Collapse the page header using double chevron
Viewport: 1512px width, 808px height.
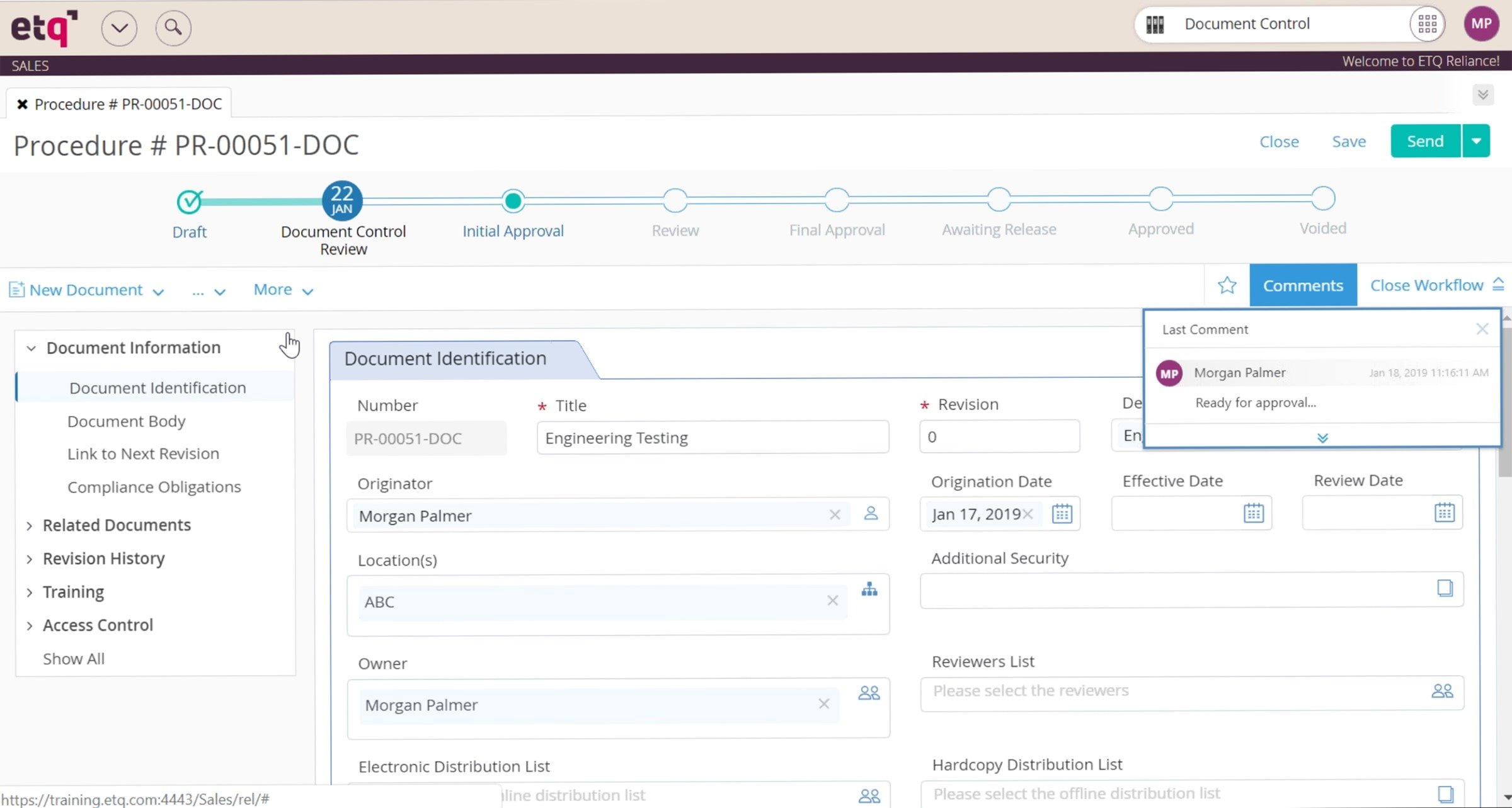point(1484,95)
